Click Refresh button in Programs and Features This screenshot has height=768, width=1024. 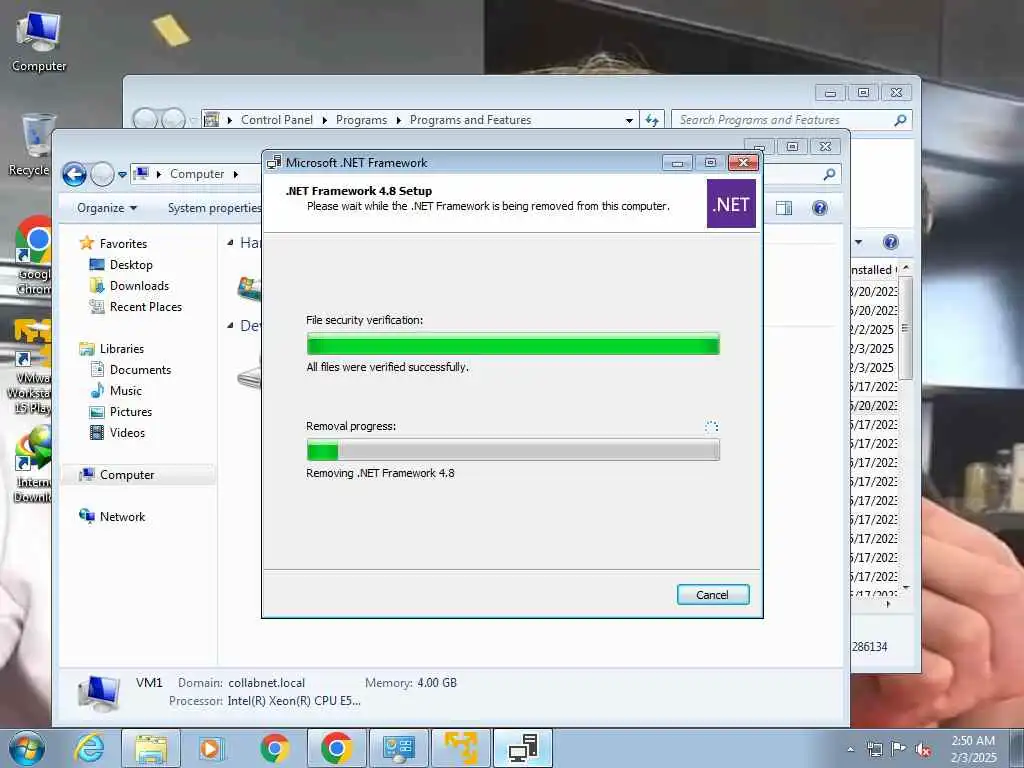point(652,120)
